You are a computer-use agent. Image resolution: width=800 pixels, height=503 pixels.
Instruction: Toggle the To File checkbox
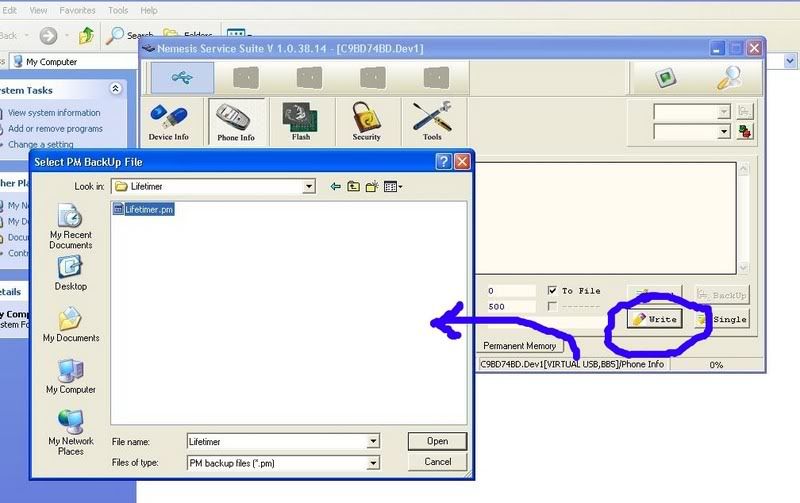(x=552, y=290)
